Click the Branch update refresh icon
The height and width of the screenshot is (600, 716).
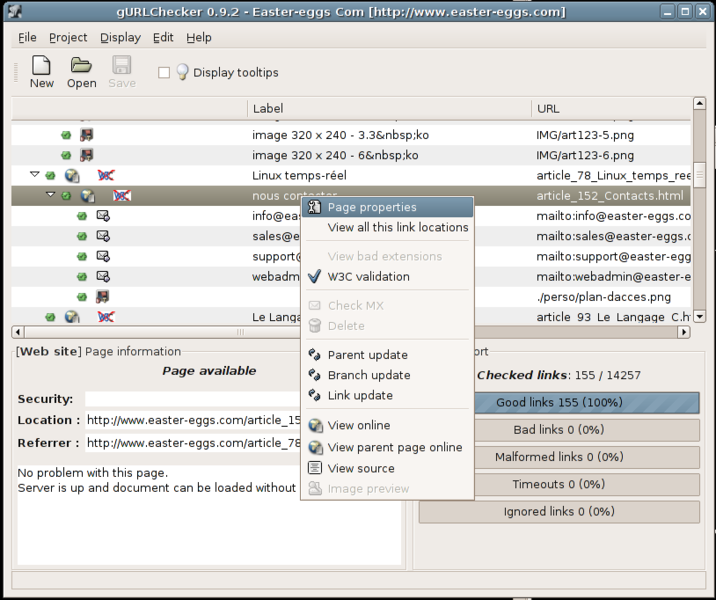click(314, 374)
